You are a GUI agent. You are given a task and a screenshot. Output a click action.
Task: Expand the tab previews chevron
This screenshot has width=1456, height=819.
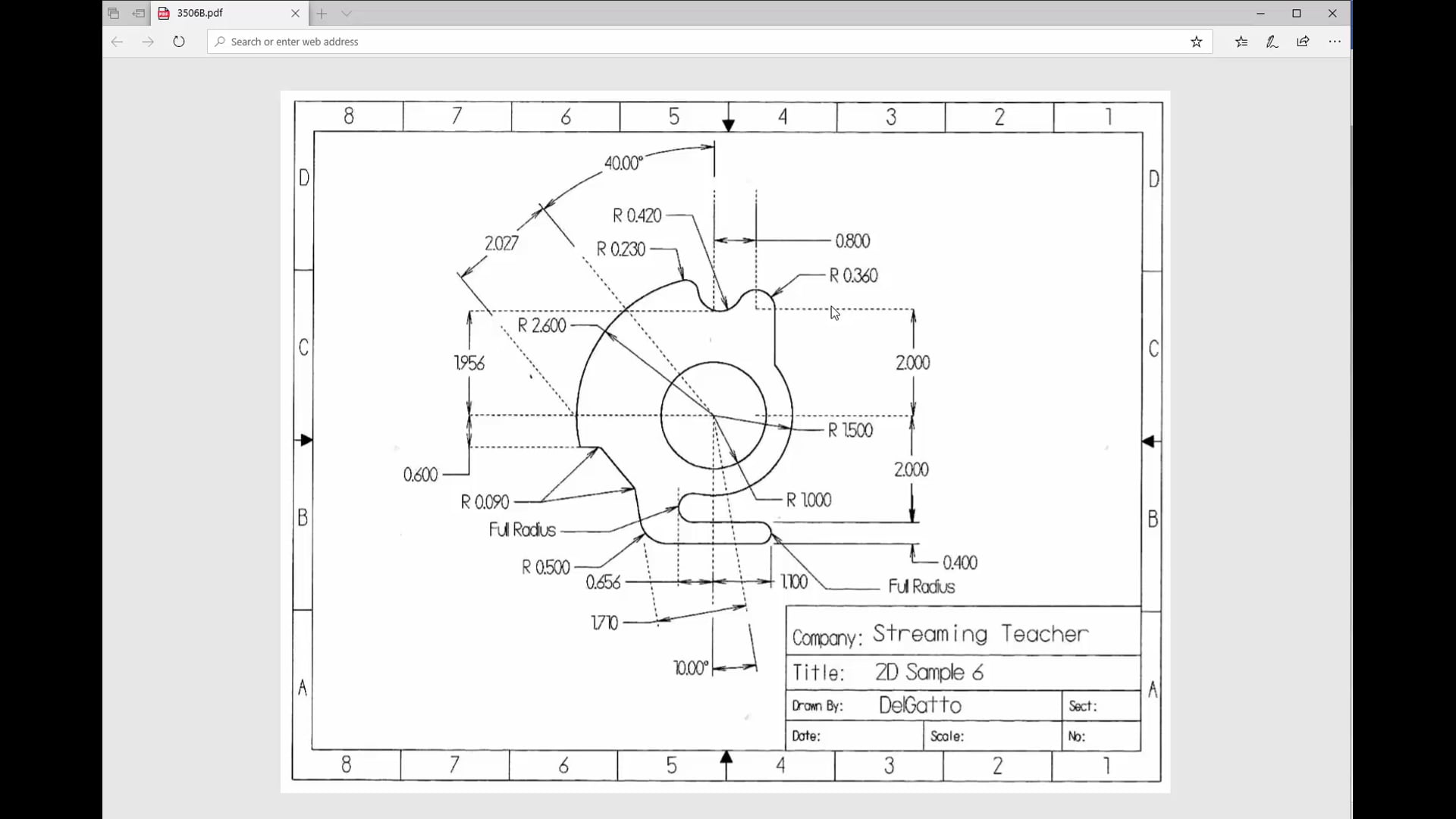pos(347,13)
